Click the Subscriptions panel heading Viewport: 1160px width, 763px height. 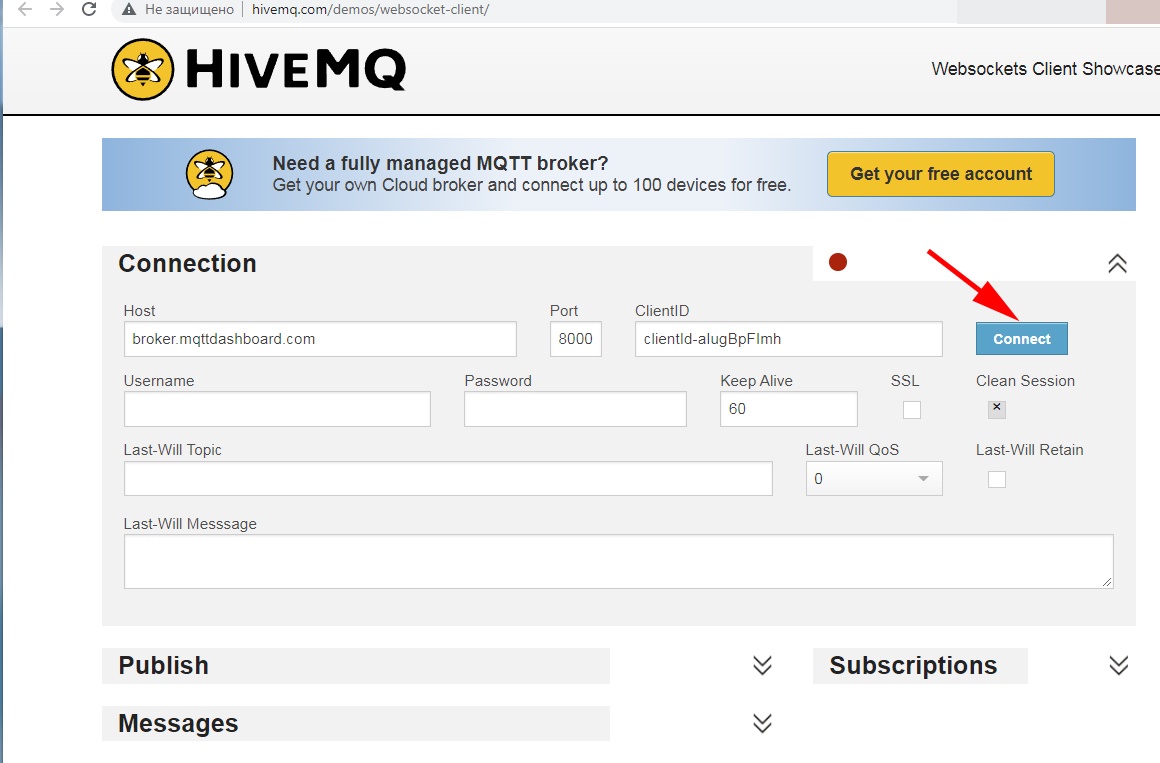913,665
